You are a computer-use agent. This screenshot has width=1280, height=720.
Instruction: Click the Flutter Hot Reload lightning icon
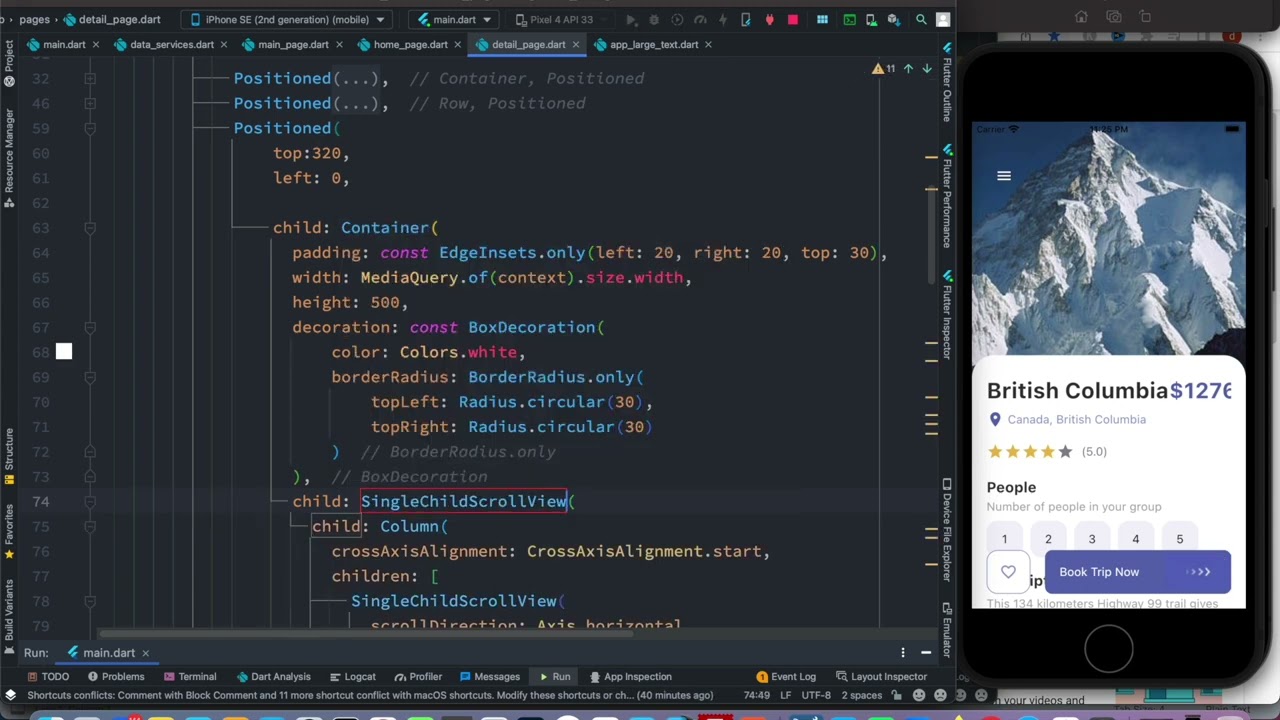pyautogui.click(x=723, y=20)
